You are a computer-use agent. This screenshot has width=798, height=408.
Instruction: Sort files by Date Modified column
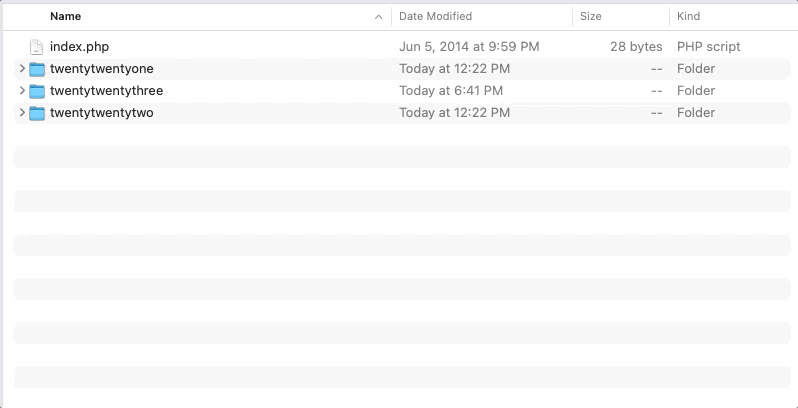435,17
